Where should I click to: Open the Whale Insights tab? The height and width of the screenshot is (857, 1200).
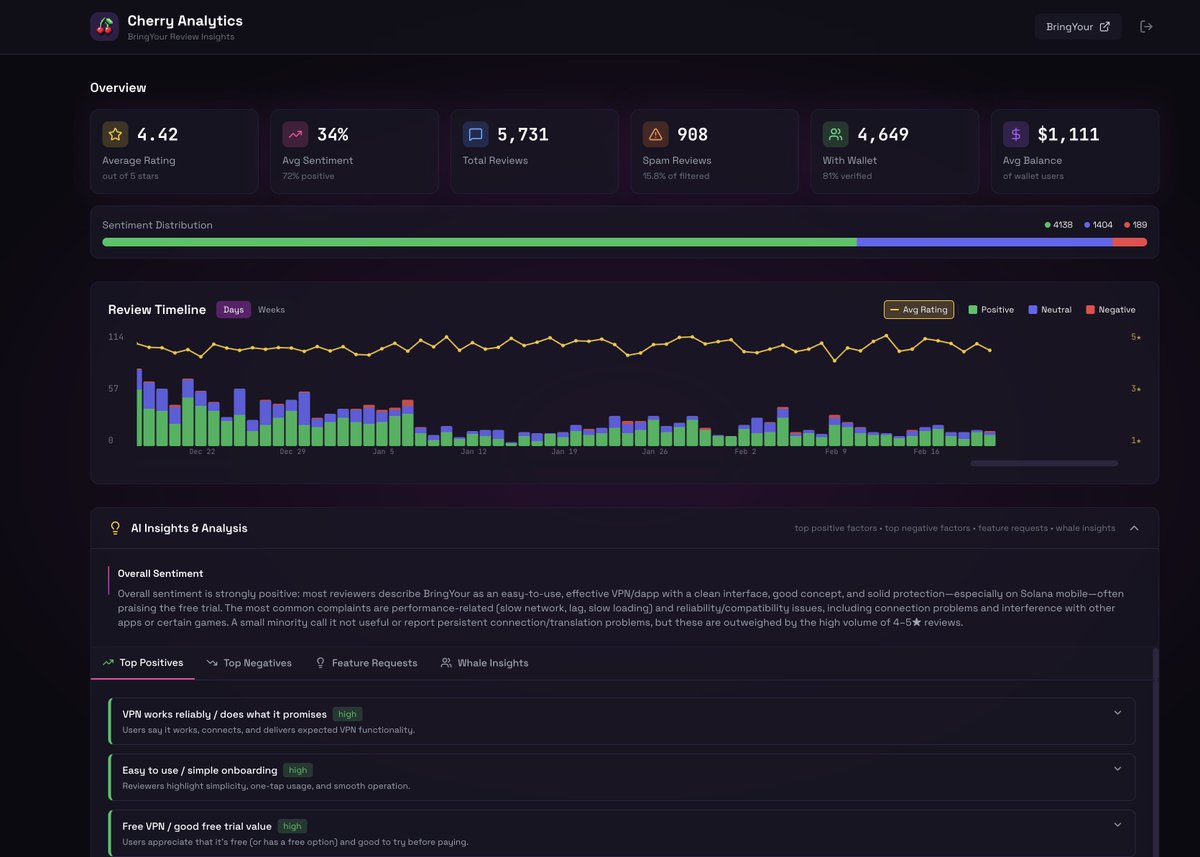click(x=484, y=662)
